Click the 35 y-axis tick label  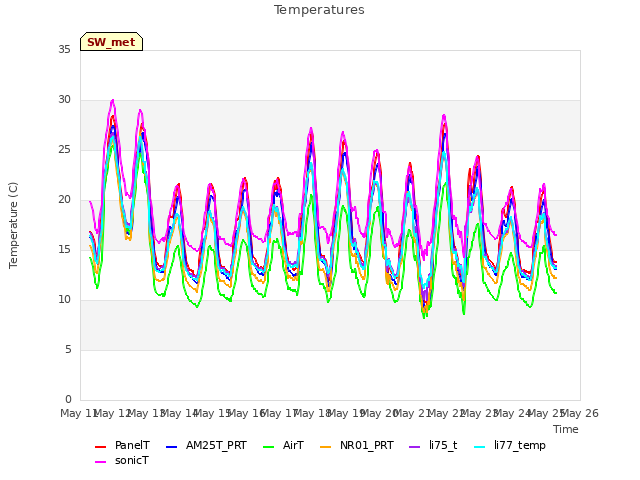click(64, 49)
